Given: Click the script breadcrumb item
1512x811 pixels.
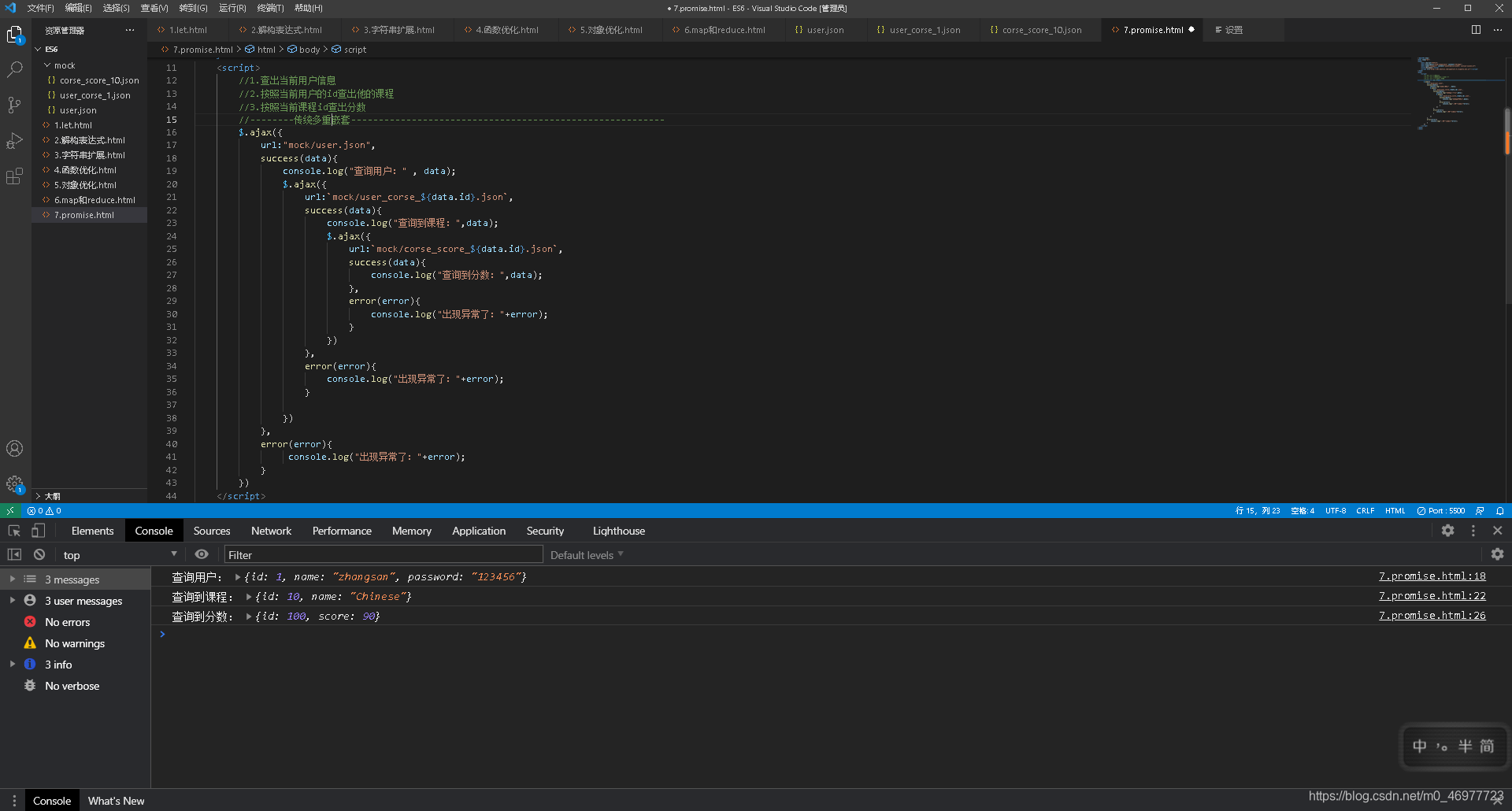Looking at the screenshot, I should (x=349, y=50).
